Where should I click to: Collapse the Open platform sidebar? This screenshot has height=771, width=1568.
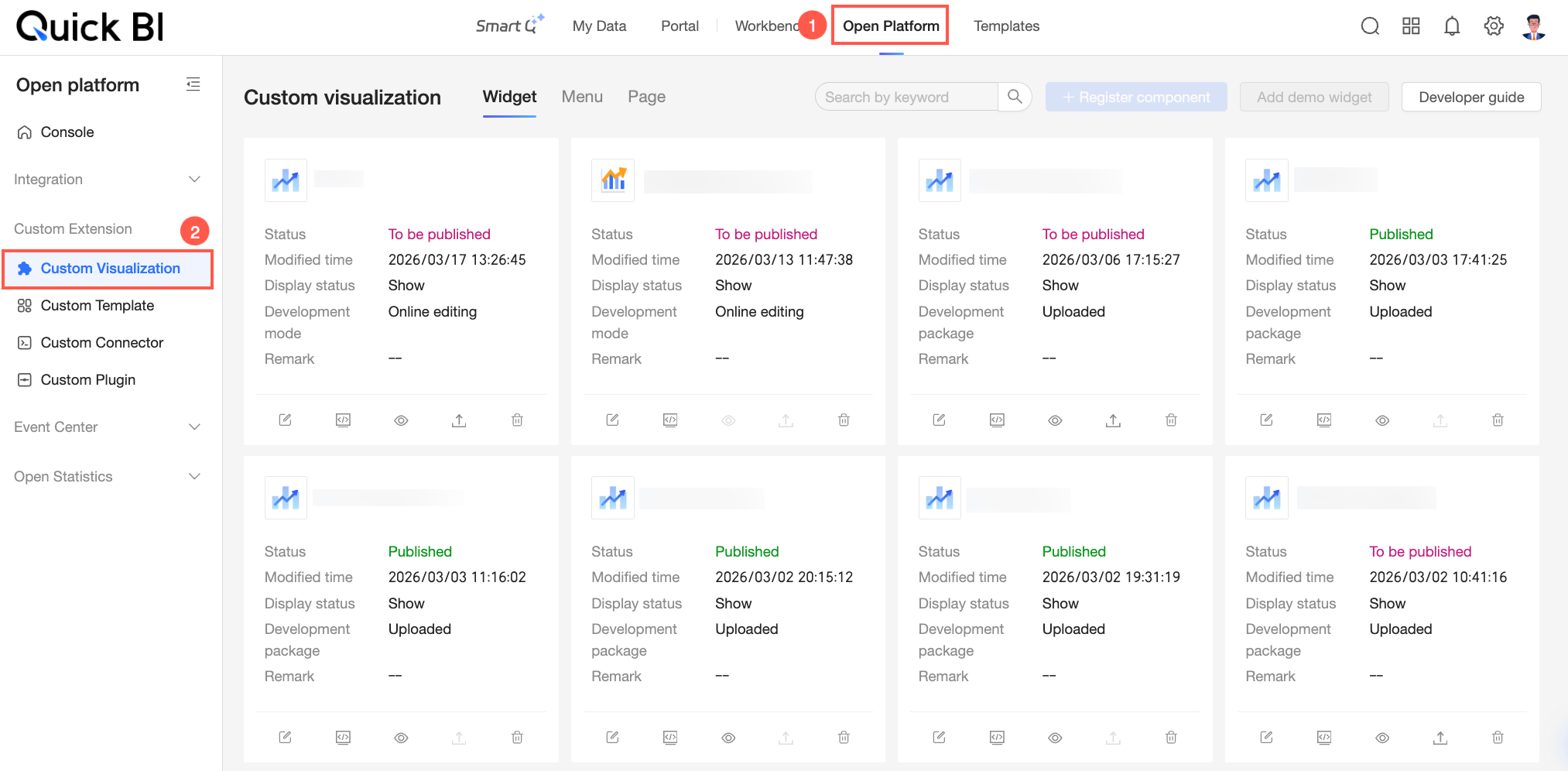pyautogui.click(x=193, y=84)
